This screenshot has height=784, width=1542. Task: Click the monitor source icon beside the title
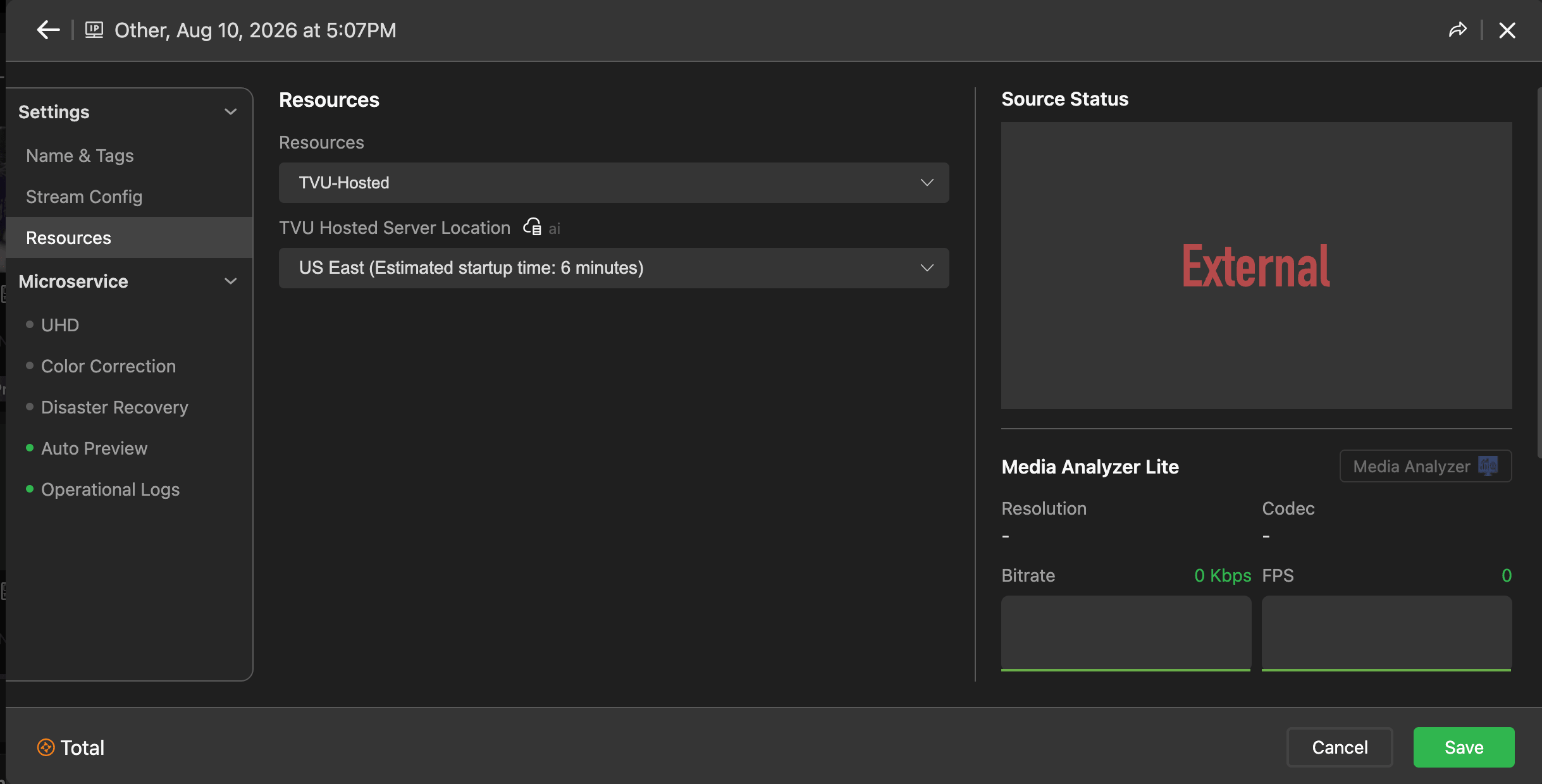point(94,30)
